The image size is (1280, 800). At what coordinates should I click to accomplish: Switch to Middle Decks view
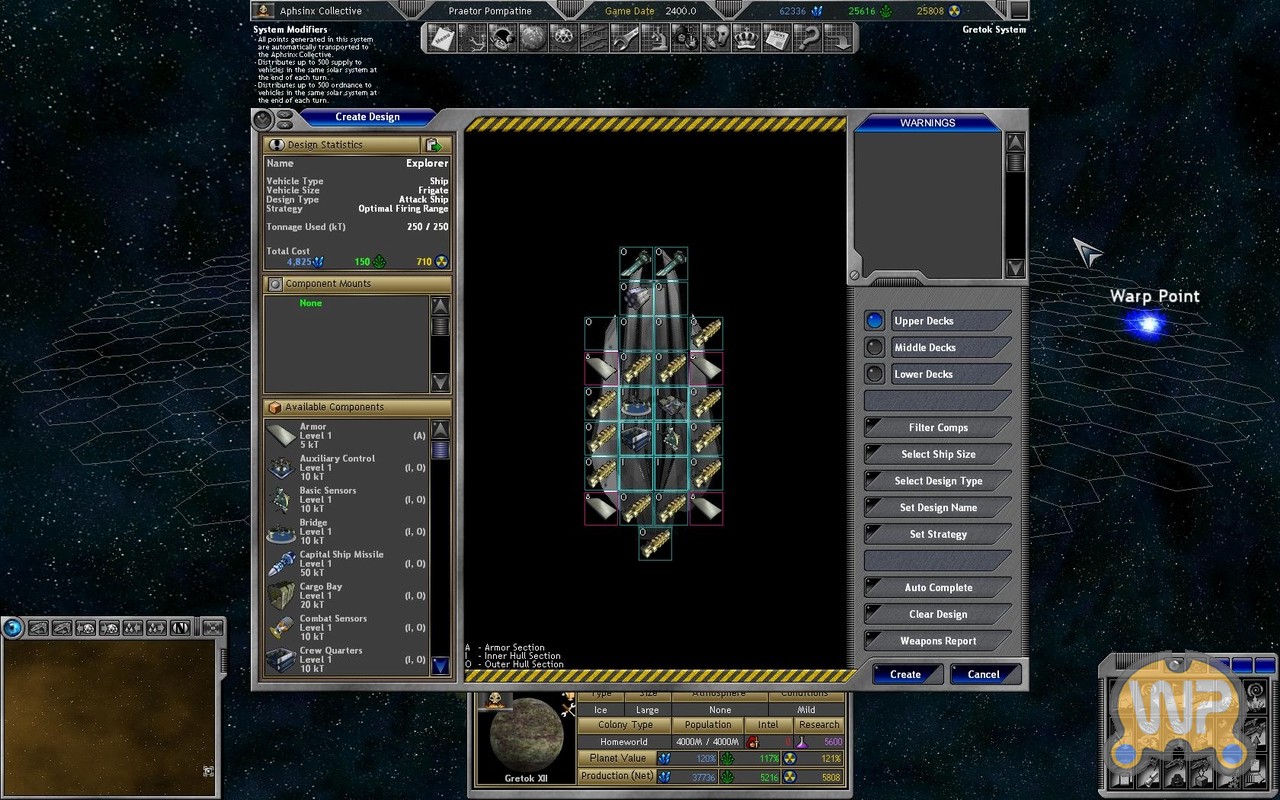click(x=875, y=348)
